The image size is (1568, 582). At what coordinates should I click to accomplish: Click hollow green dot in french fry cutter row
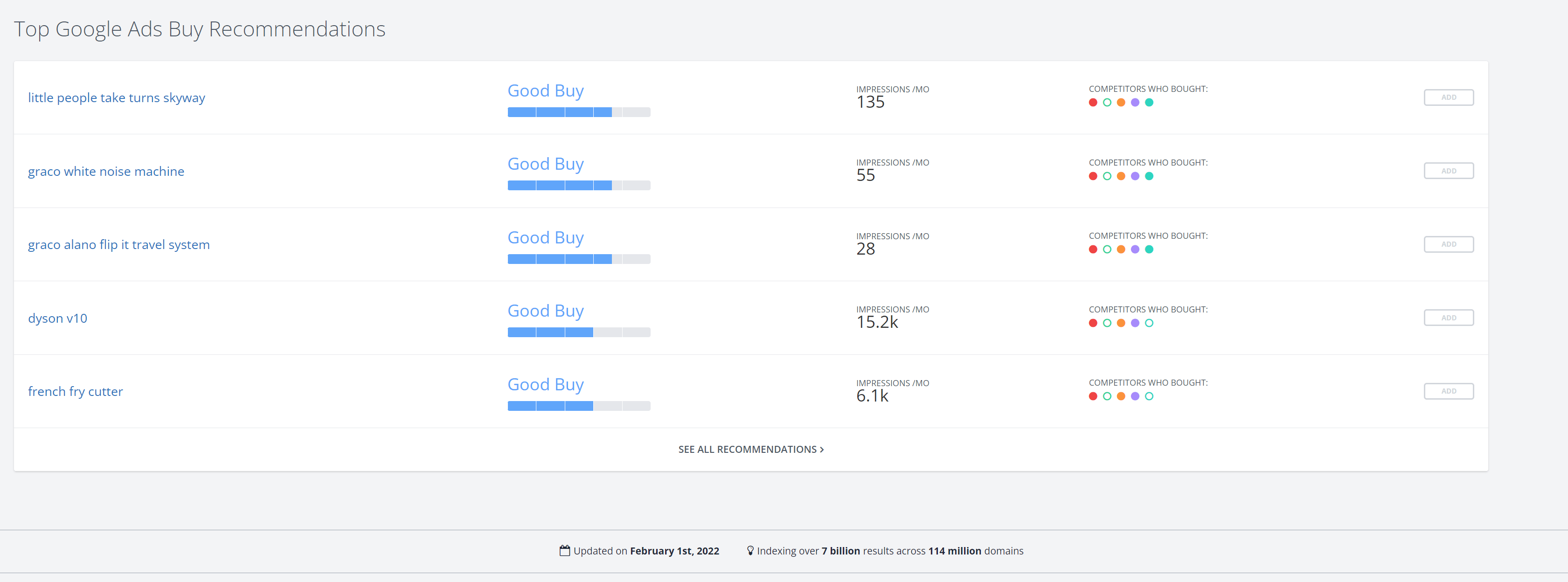[1107, 396]
